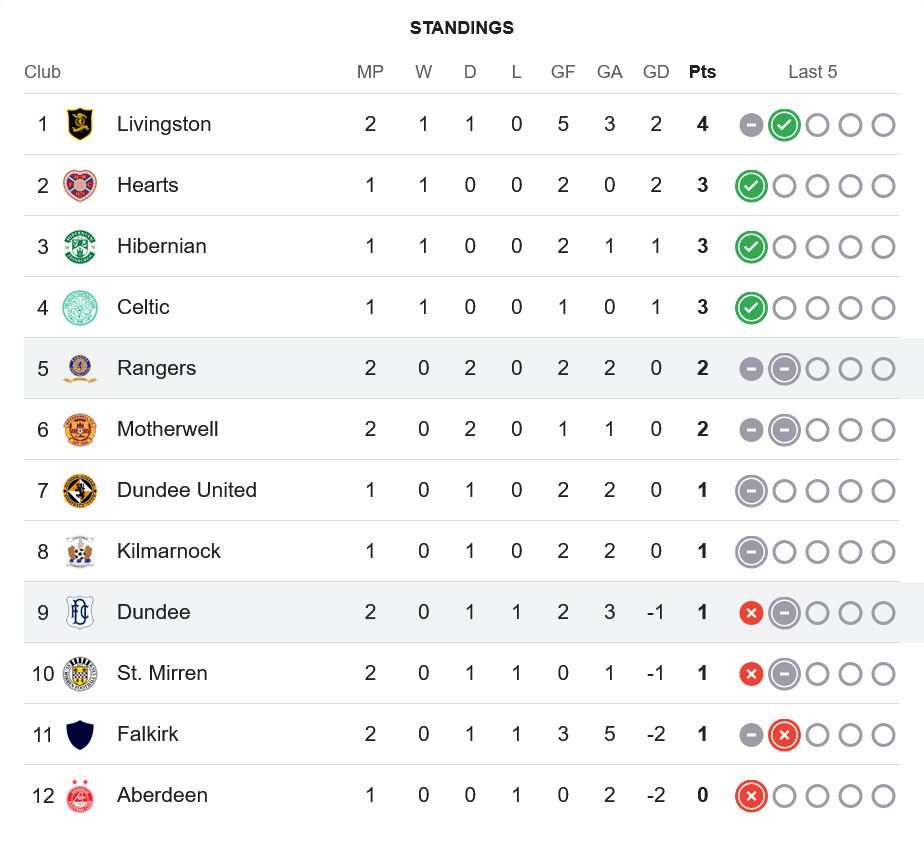Click the Rangers club crest icon
The width and height of the screenshot is (924, 843).
click(80, 368)
